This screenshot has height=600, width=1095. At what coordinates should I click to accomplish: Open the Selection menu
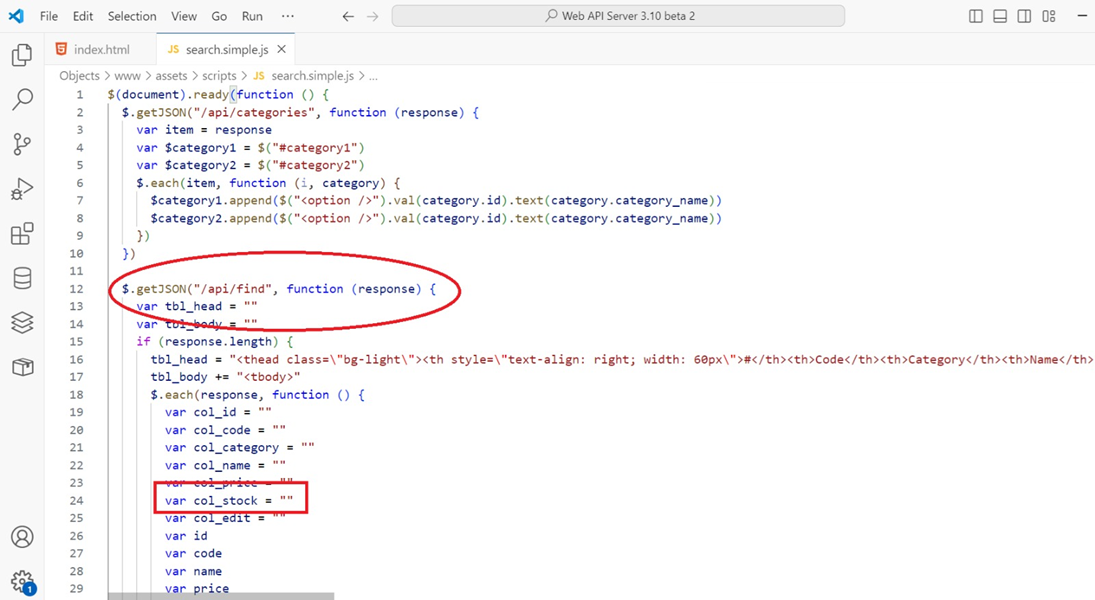click(132, 16)
